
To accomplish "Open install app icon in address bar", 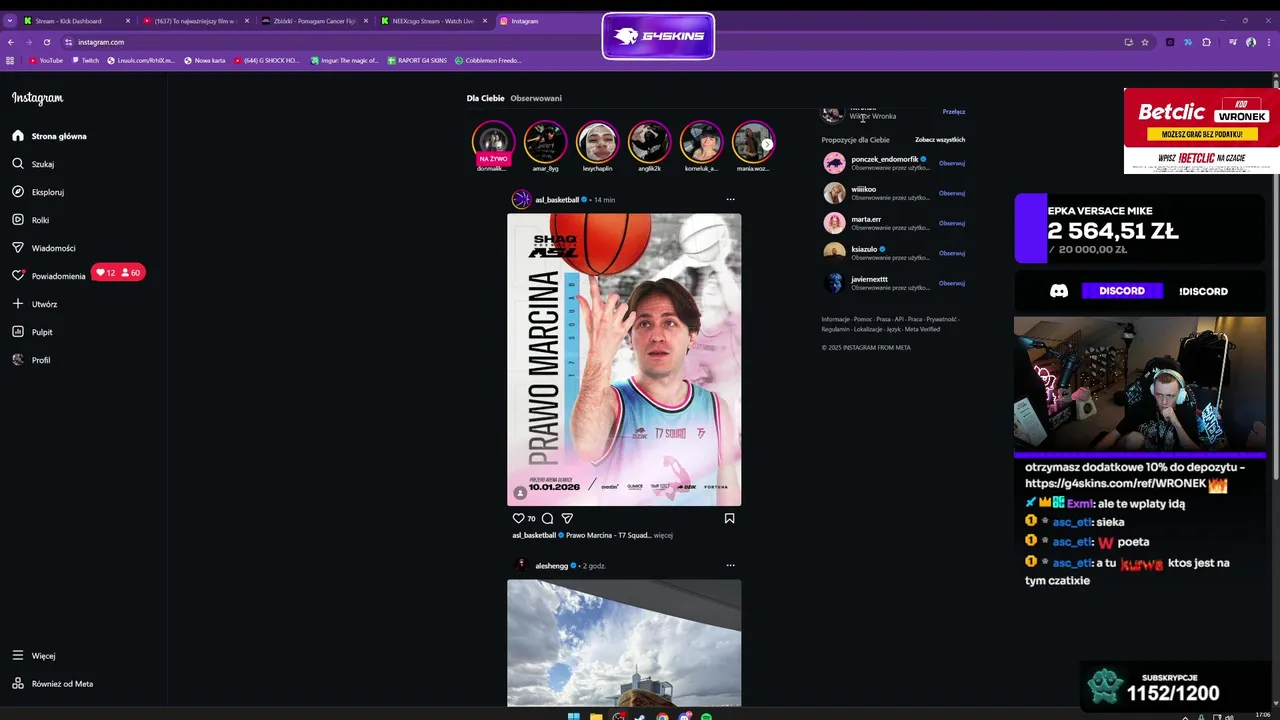I will coord(1128,42).
